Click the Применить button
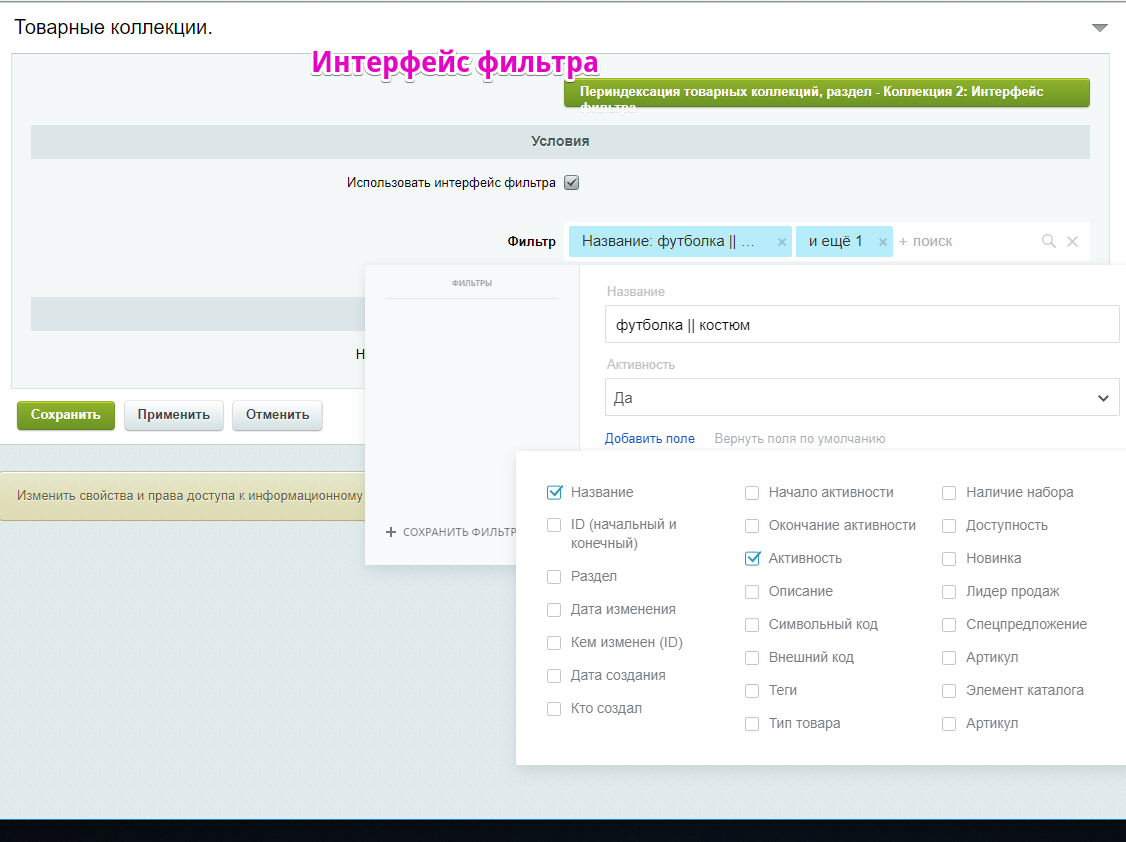Image resolution: width=1126 pixels, height=842 pixels. [173, 415]
